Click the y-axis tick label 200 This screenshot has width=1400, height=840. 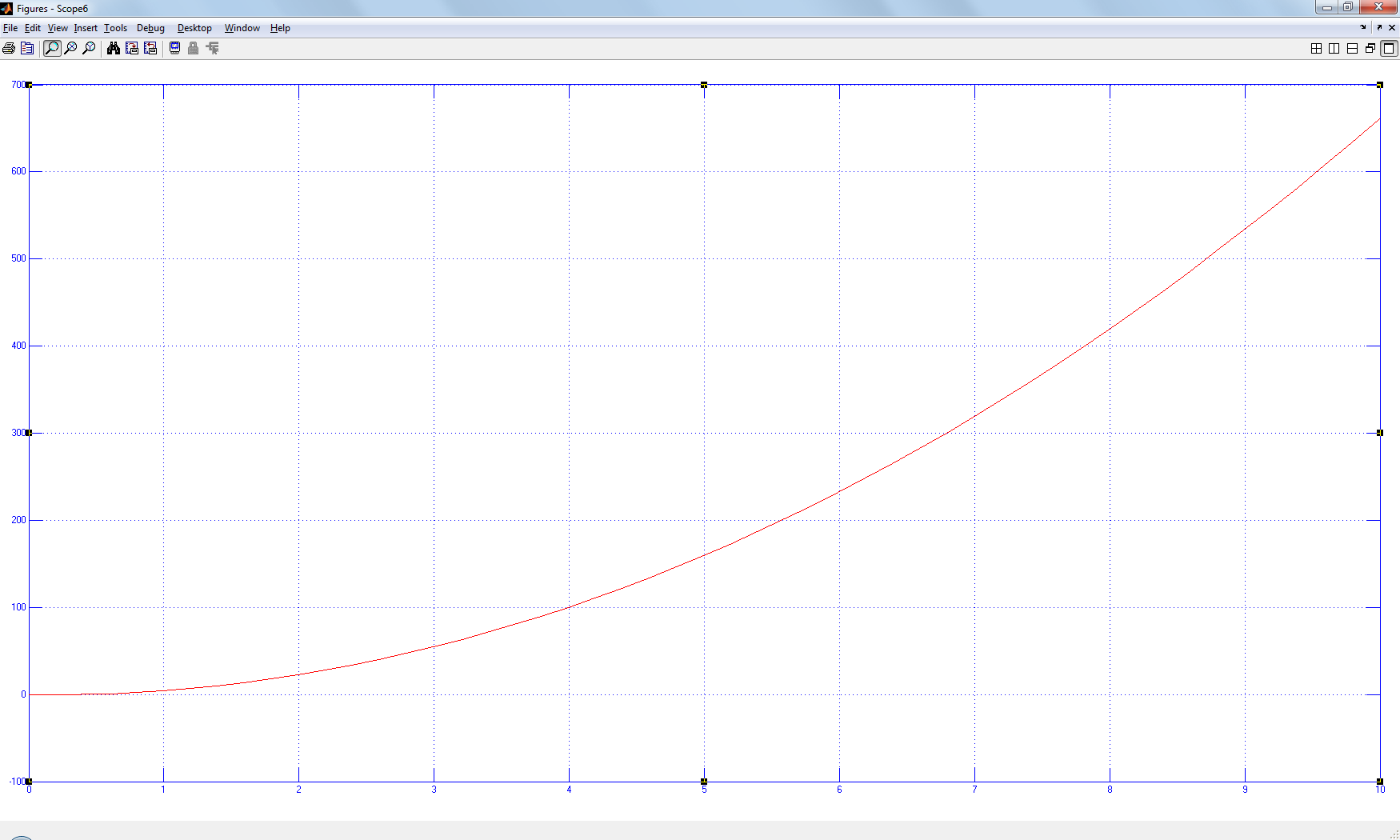click(18, 520)
